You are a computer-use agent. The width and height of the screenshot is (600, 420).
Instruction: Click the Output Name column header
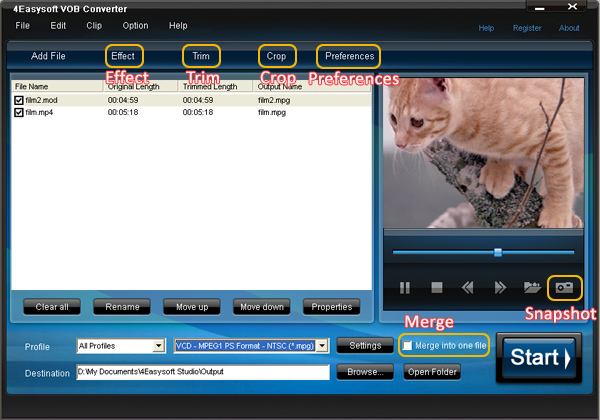(x=312, y=86)
